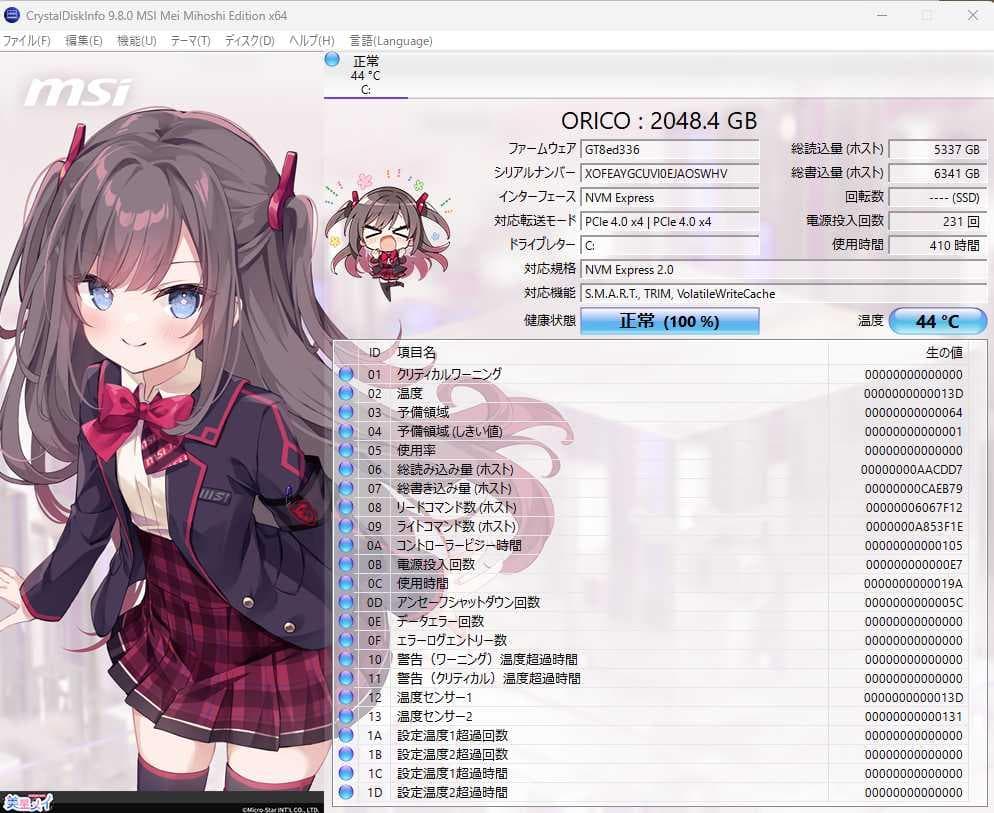
Task: Click status orb for 01 クリティカルワーニング
Action: [x=346, y=374]
